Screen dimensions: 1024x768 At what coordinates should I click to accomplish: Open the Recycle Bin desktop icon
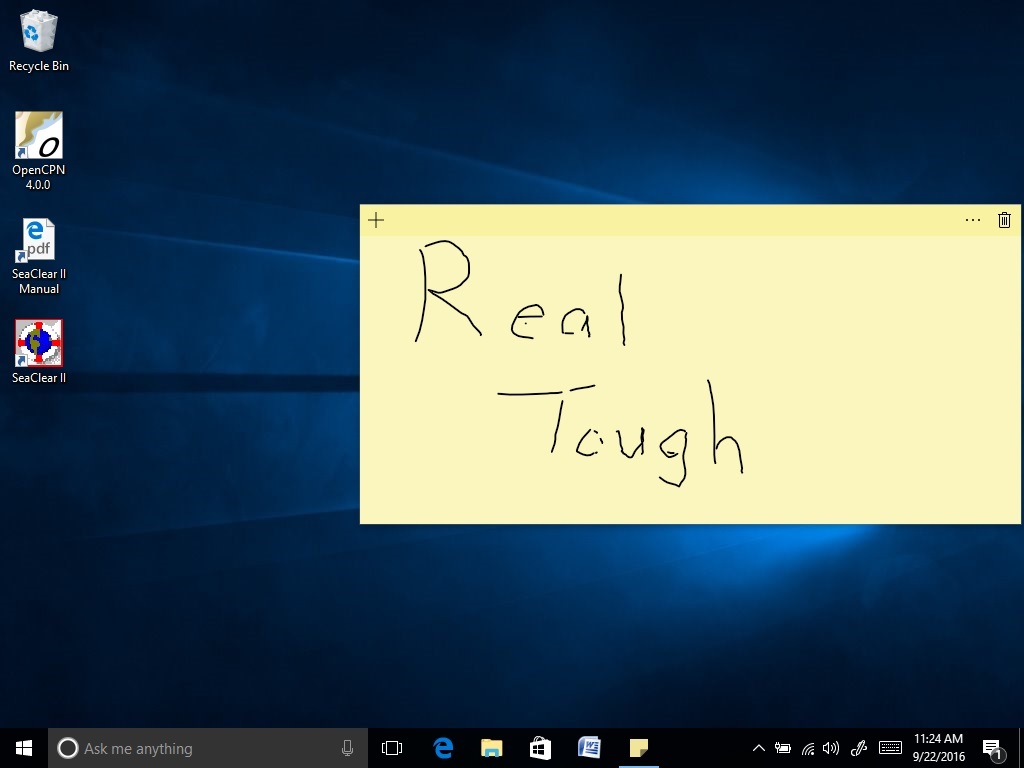click(39, 40)
